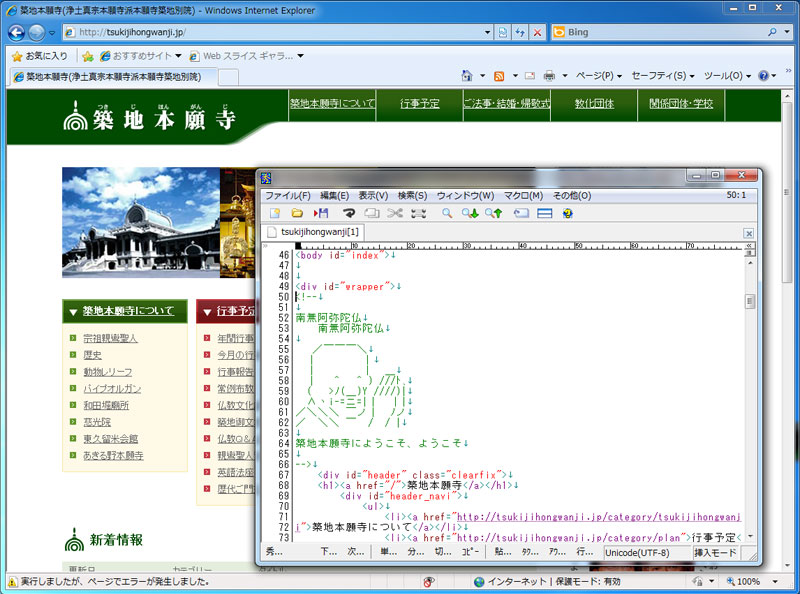This screenshot has width=800, height=594.
Task: Expand the Print button dropdown arrow
Action: (x=565, y=76)
